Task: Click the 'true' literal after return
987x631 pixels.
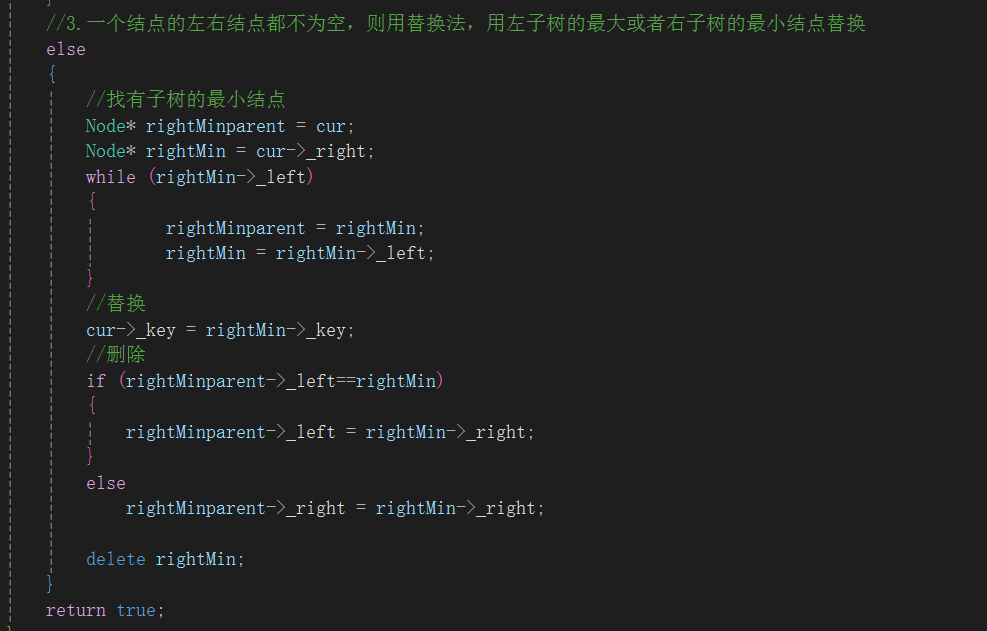Action: click(x=136, y=610)
